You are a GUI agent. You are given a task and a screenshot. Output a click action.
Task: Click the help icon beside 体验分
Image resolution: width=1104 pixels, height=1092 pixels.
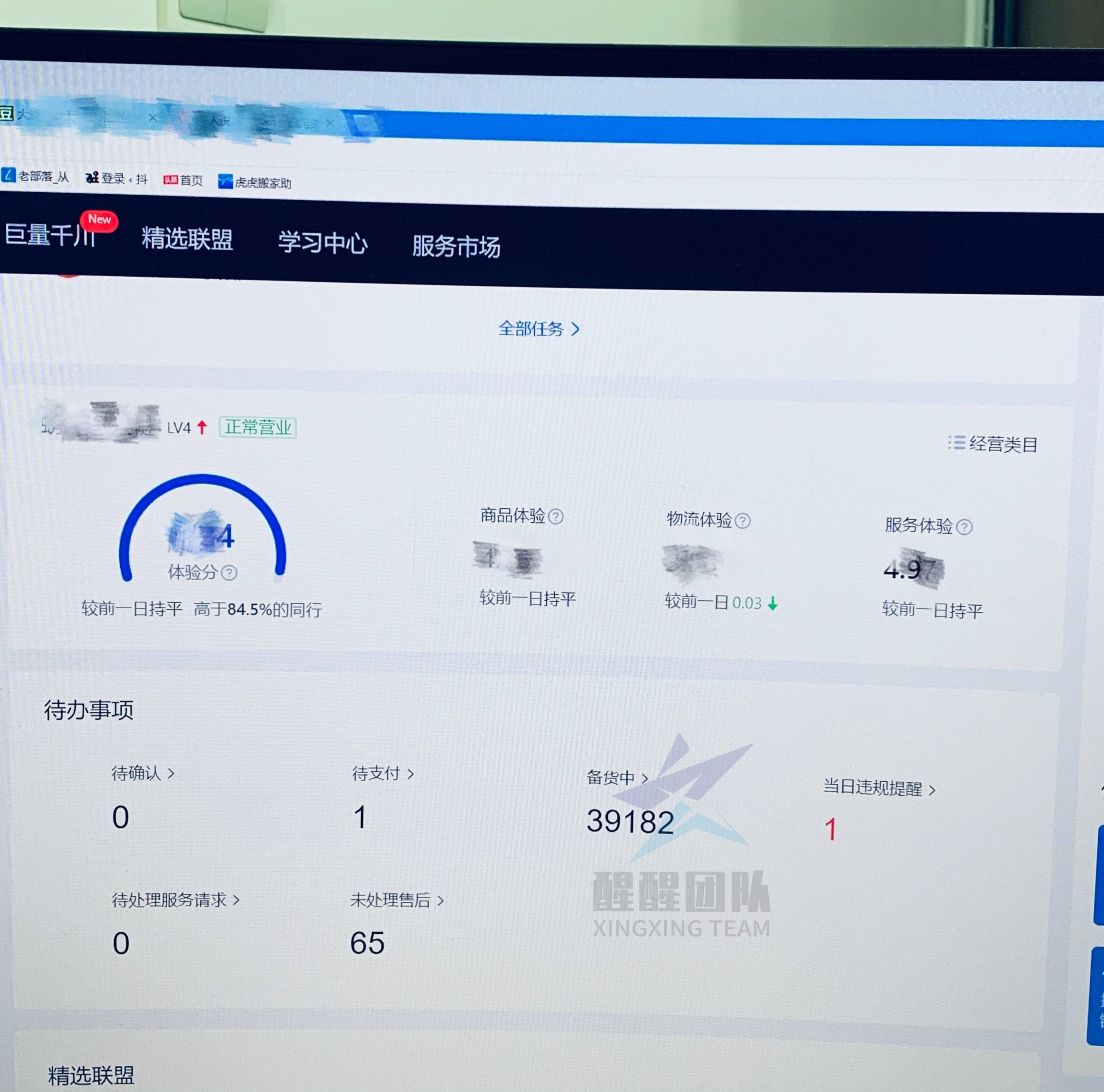pyautogui.click(x=229, y=573)
